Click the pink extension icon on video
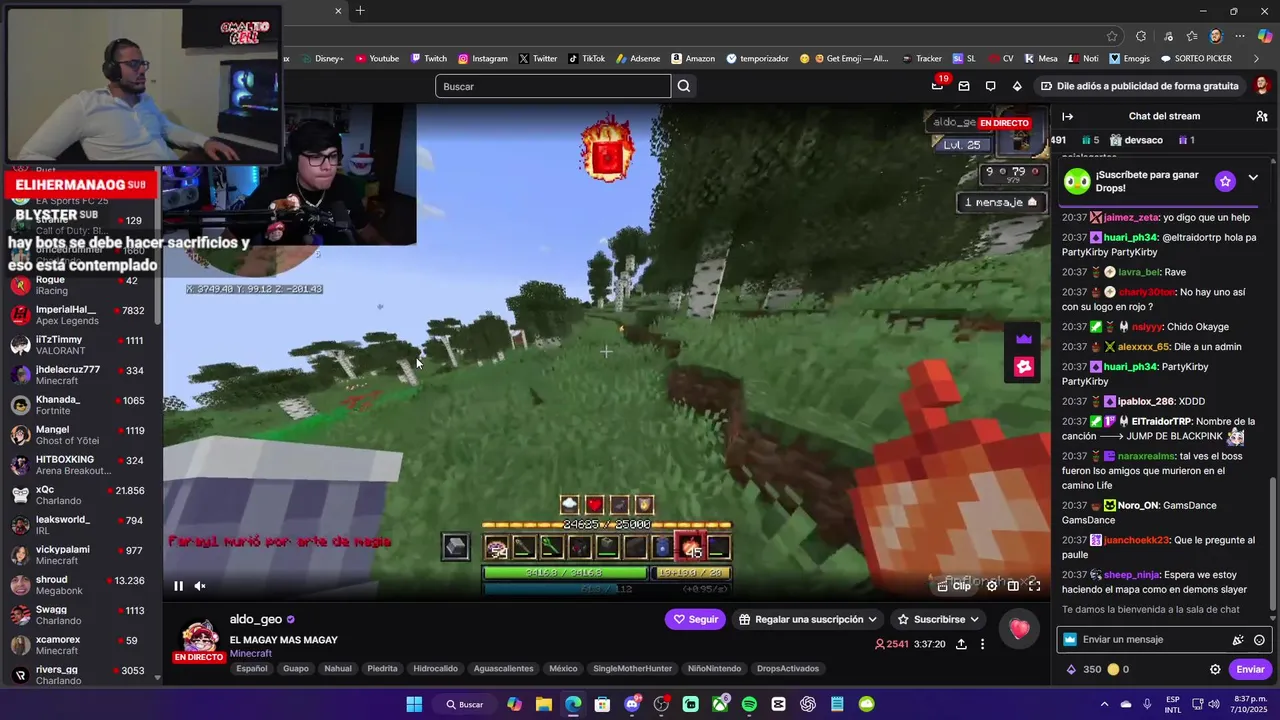Image resolution: width=1280 pixels, height=720 pixels. [1024, 367]
